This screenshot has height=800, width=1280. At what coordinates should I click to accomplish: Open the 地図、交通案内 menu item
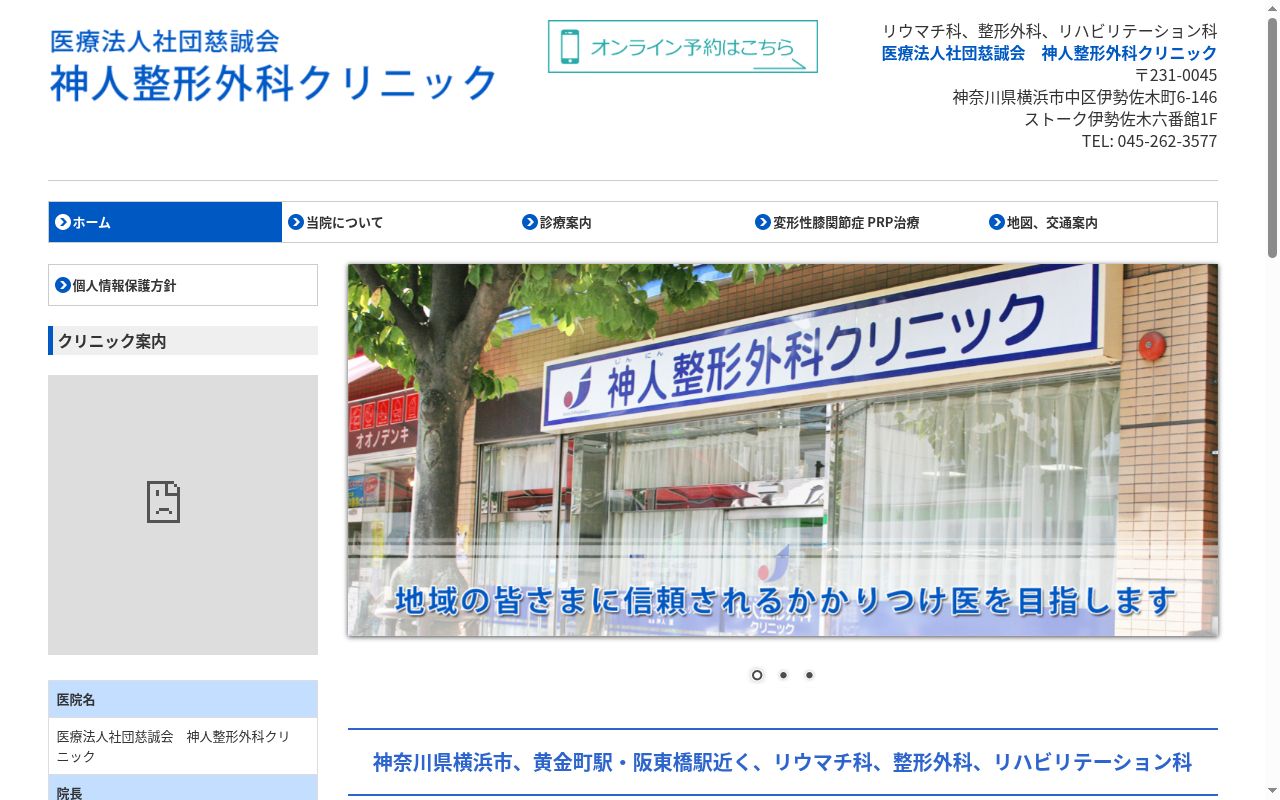tap(1100, 222)
